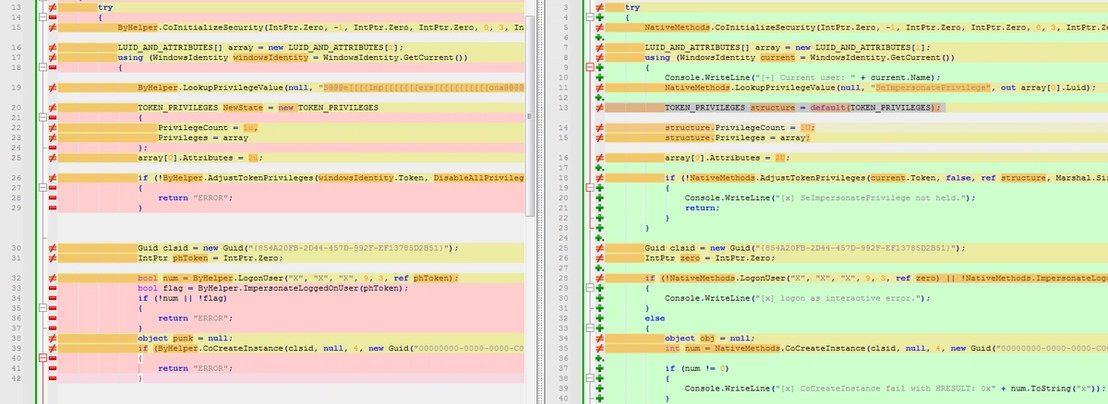
Task: Click the green plus marker on right line 32
Action: tap(600, 319)
